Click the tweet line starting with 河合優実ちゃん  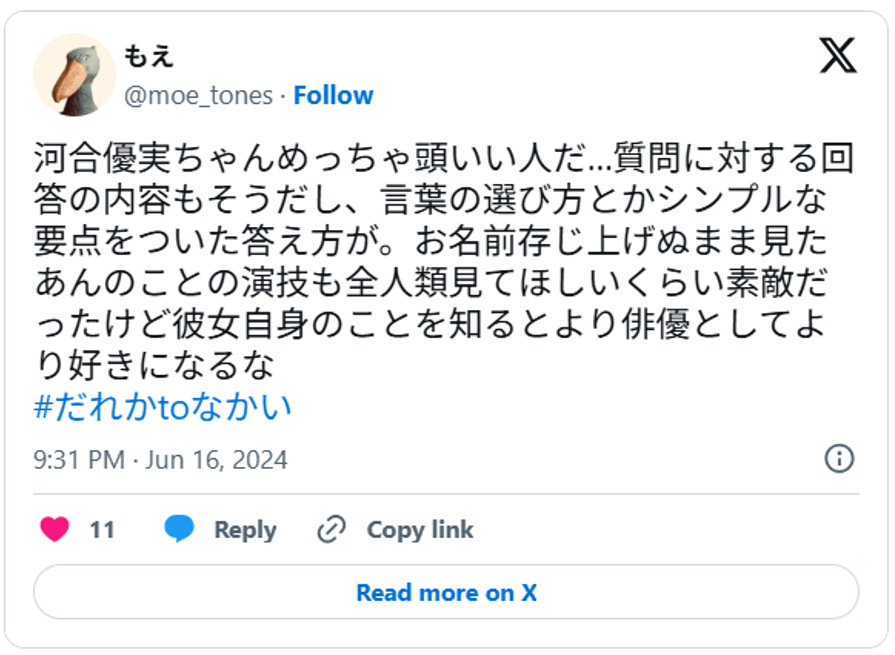pos(445,158)
